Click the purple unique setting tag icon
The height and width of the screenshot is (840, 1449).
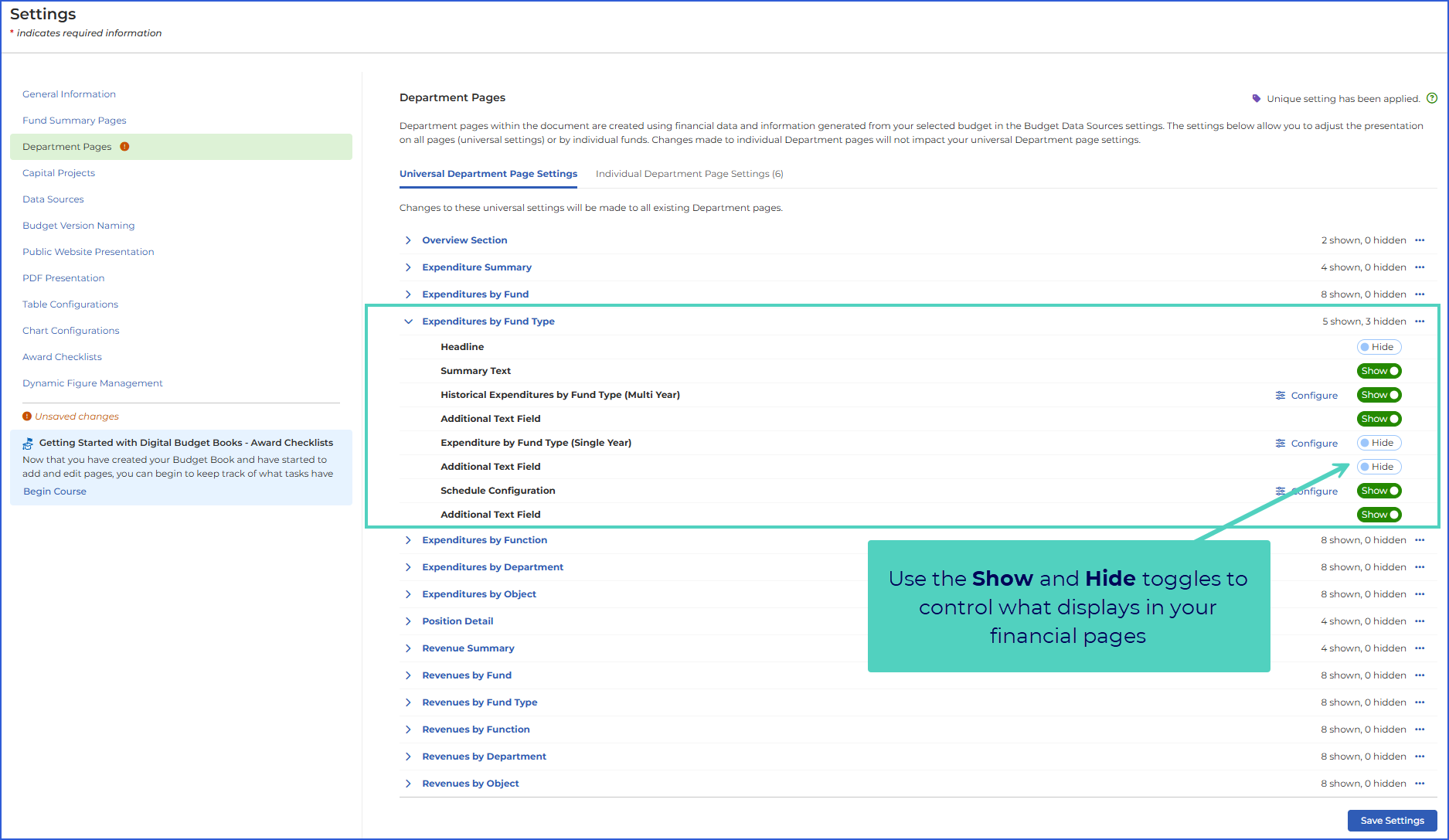[x=1257, y=98]
